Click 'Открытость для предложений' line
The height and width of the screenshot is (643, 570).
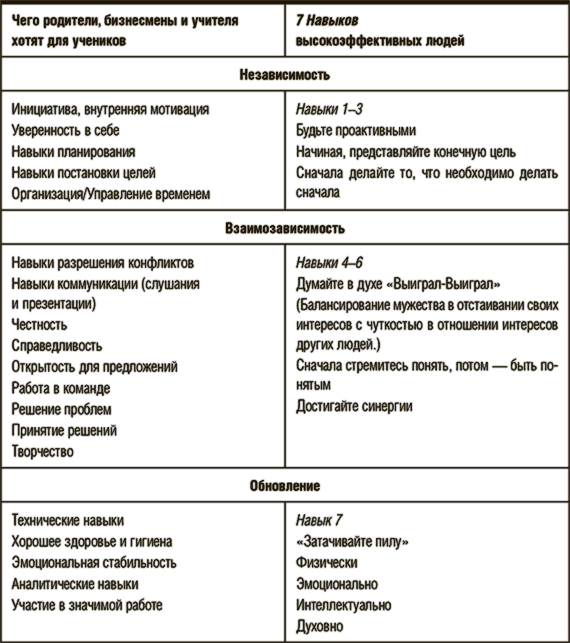(95, 367)
